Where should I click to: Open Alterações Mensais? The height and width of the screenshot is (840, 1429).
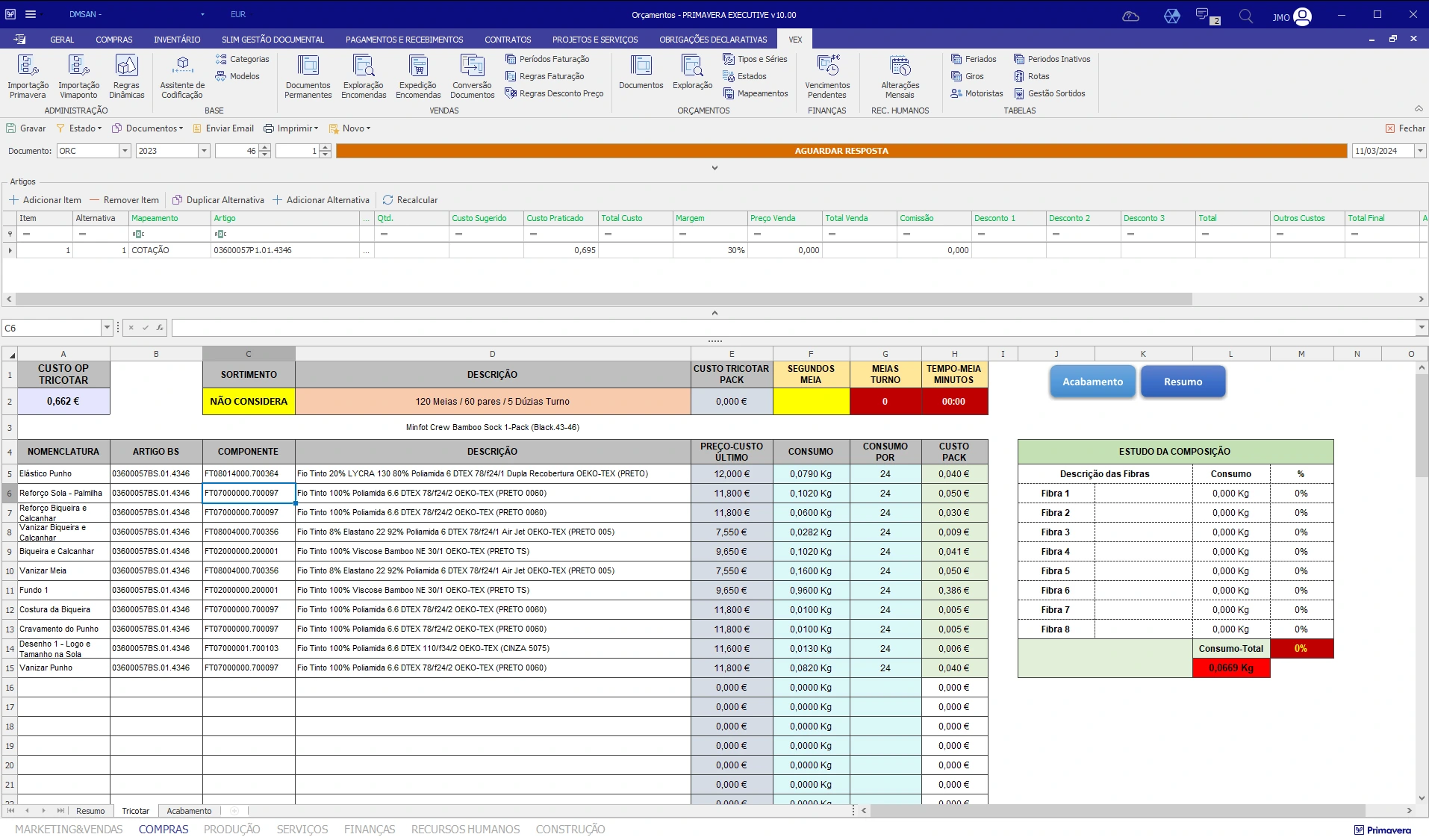click(x=900, y=76)
